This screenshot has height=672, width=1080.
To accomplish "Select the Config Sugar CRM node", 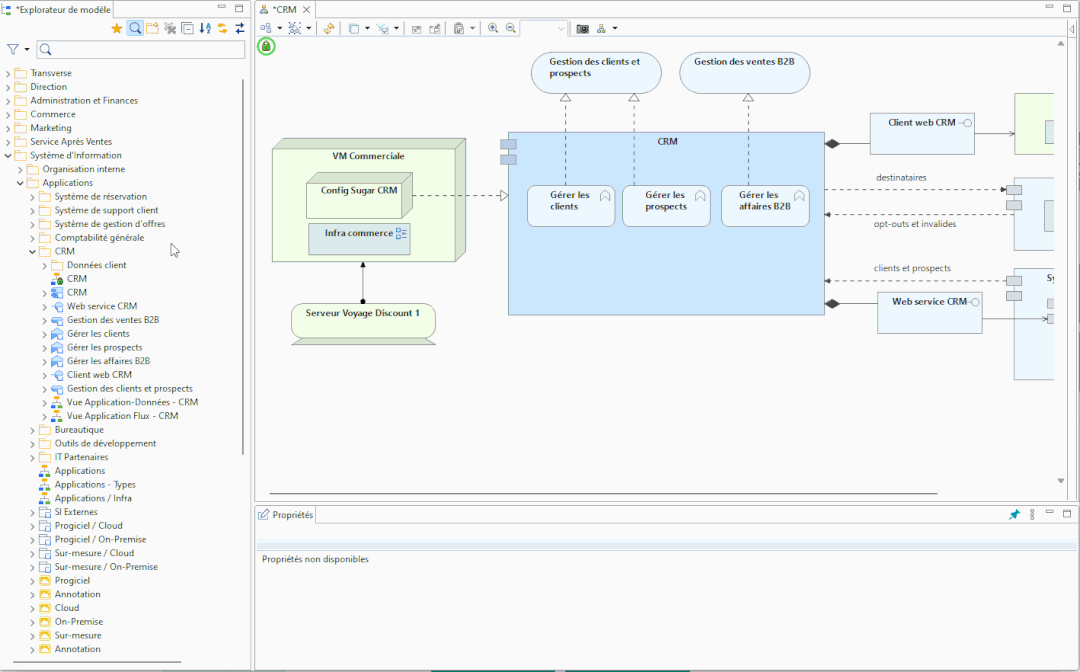I will point(359,196).
